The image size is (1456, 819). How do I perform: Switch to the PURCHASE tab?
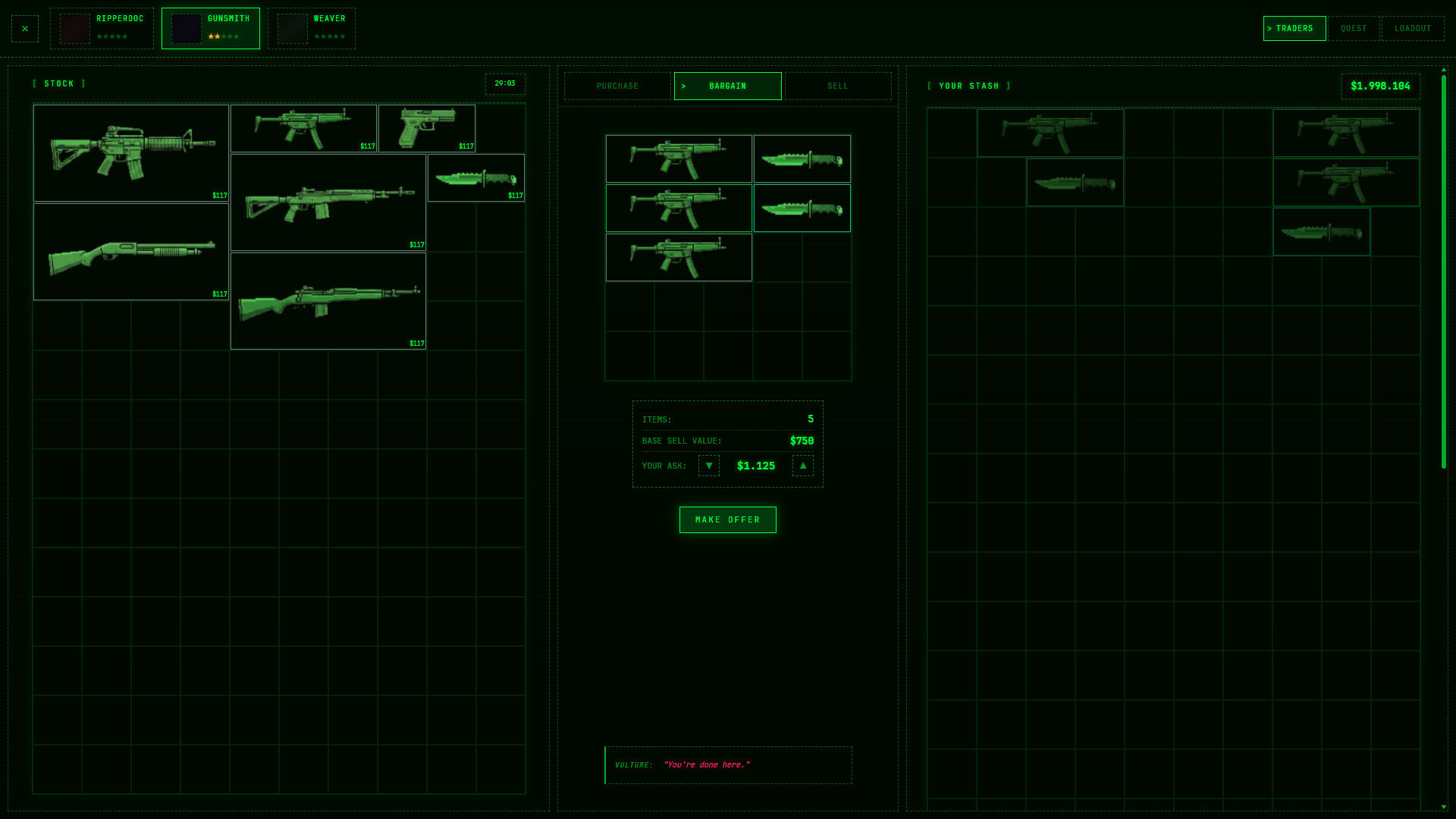pos(617,86)
